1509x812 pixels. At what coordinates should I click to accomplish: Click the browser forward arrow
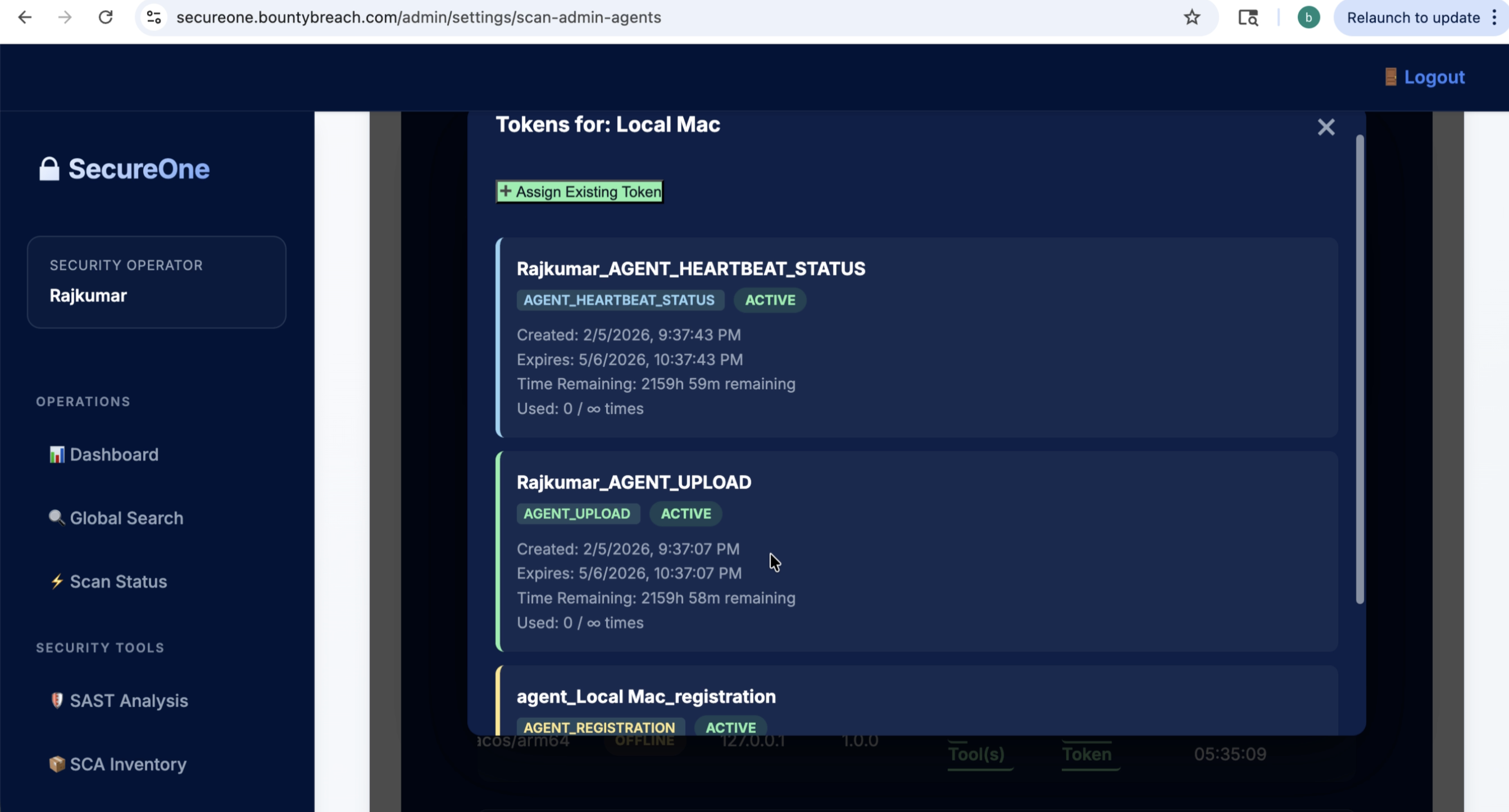pyautogui.click(x=65, y=17)
